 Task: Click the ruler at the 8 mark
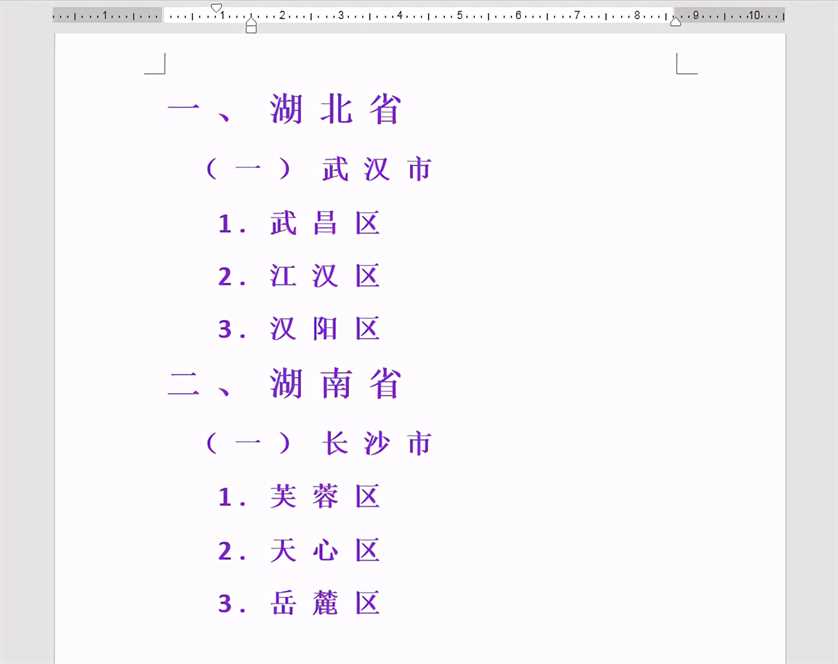coord(636,15)
